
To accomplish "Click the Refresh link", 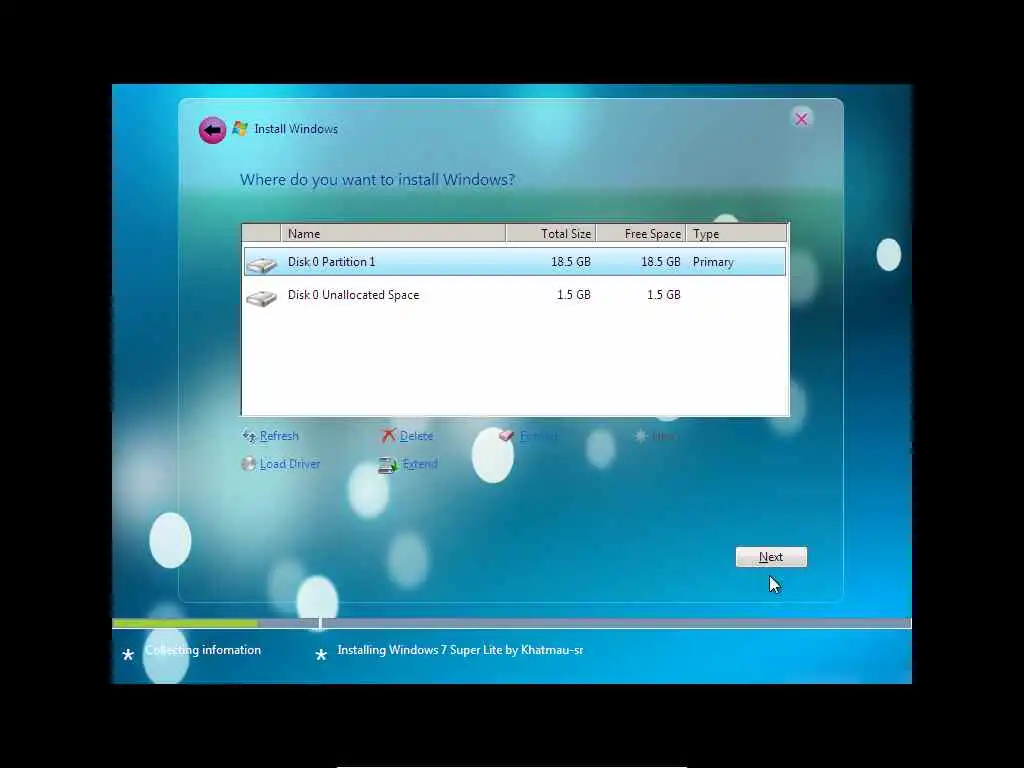I will click(x=279, y=436).
